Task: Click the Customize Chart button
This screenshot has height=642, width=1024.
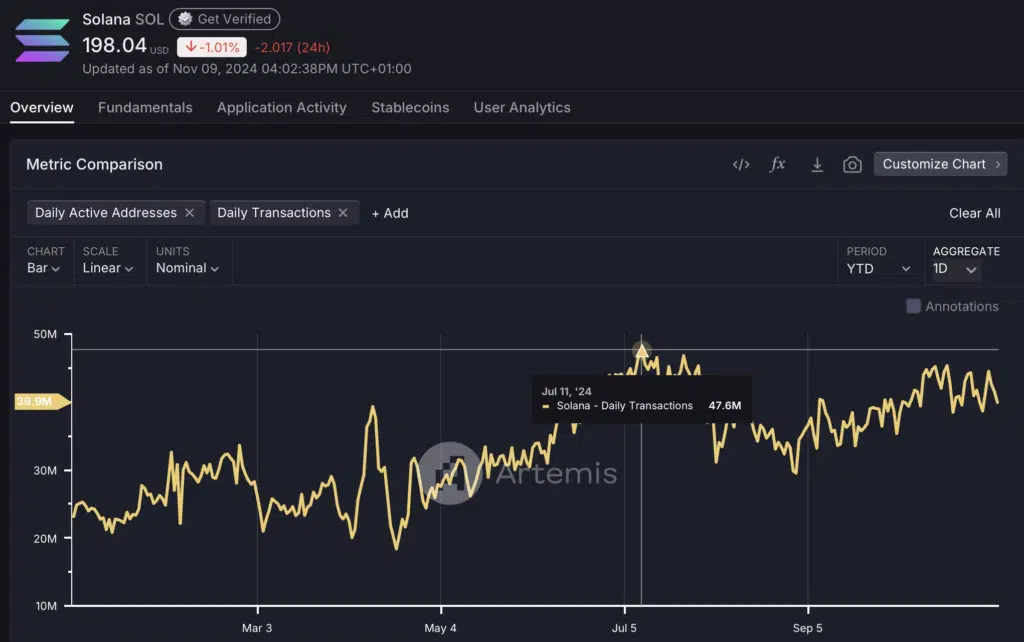Action: tap(940, 164)
